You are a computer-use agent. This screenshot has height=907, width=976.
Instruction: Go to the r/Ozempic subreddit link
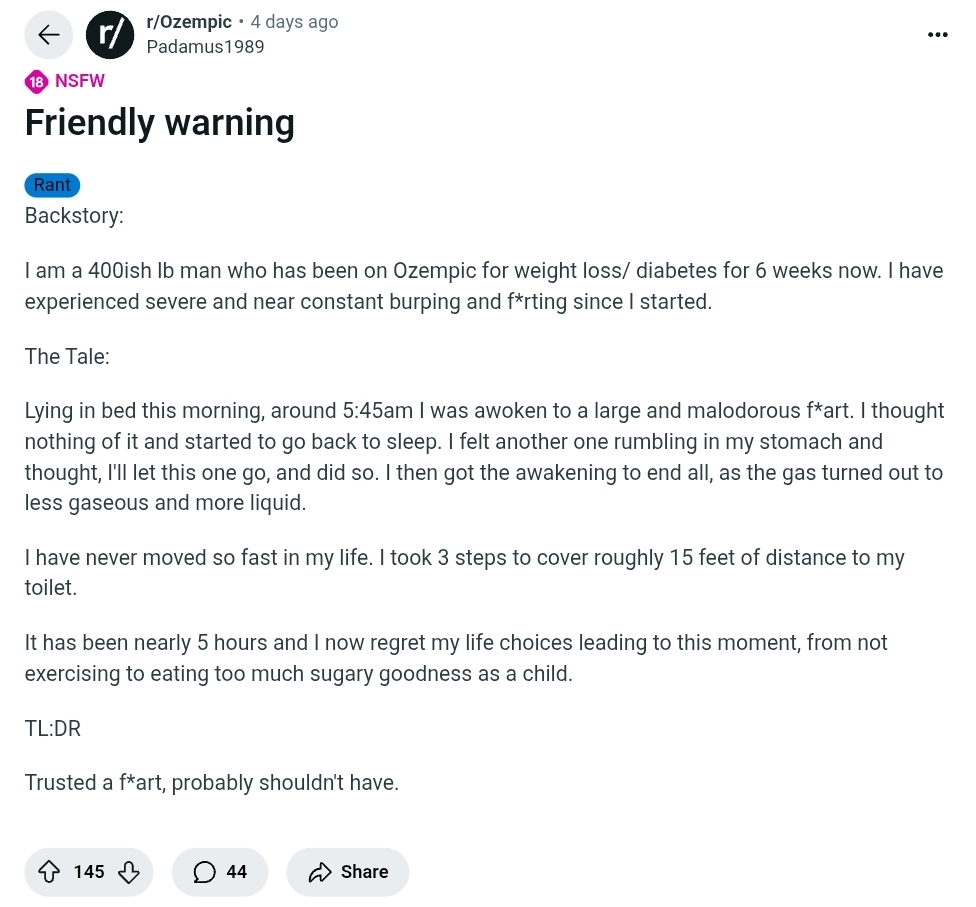[x=189, y=22]
